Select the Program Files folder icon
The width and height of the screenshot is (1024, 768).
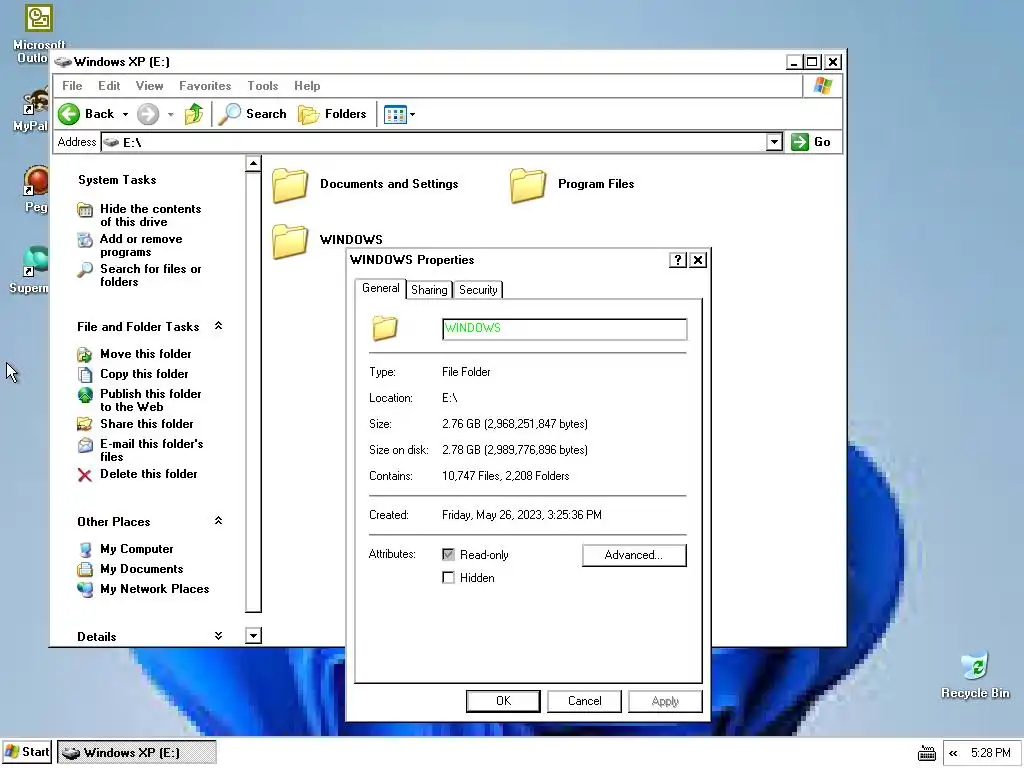pos(528,185)
